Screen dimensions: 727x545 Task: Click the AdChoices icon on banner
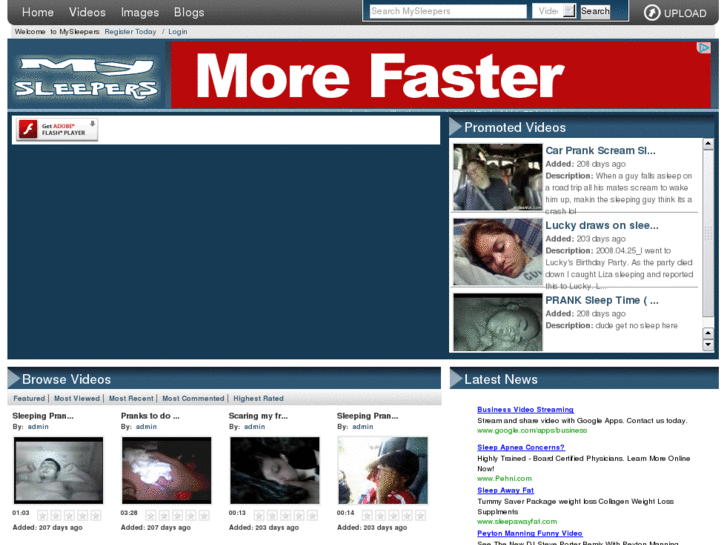click(x=704, y=47)
